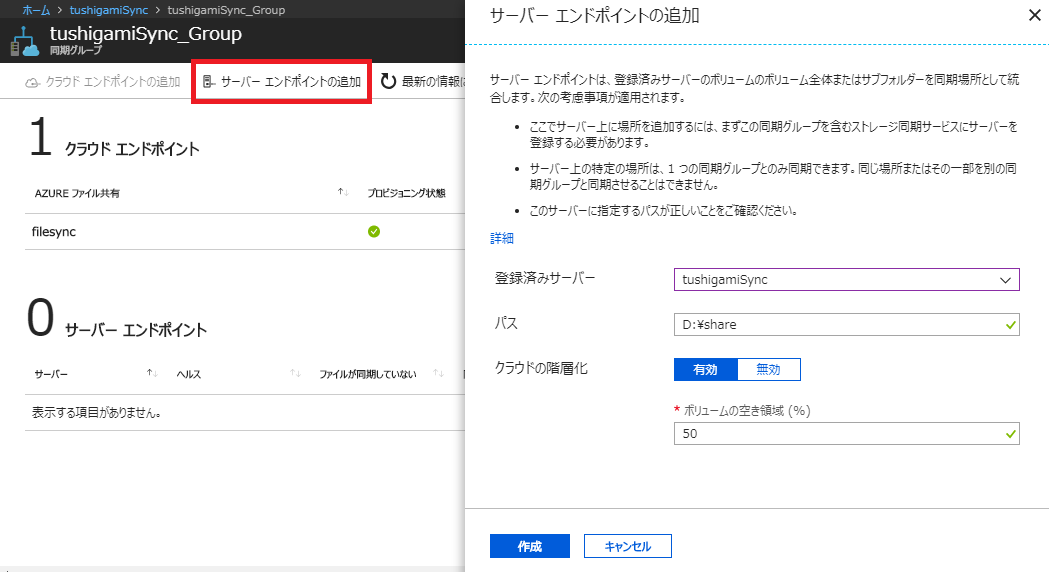Click the circular refresh arrow icon
The height and width of the screenshot is (572, 1049).
[388, 82]
